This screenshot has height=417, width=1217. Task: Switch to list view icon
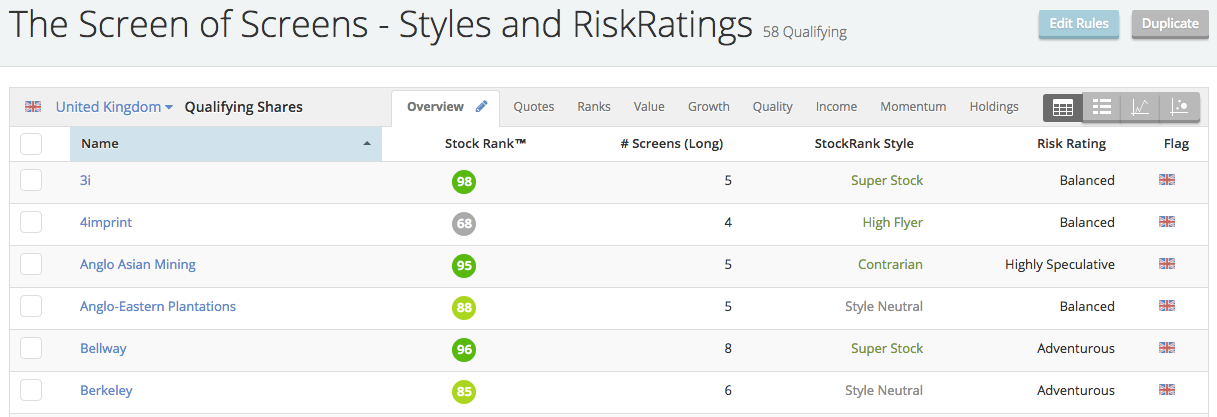click(1102, 107)
